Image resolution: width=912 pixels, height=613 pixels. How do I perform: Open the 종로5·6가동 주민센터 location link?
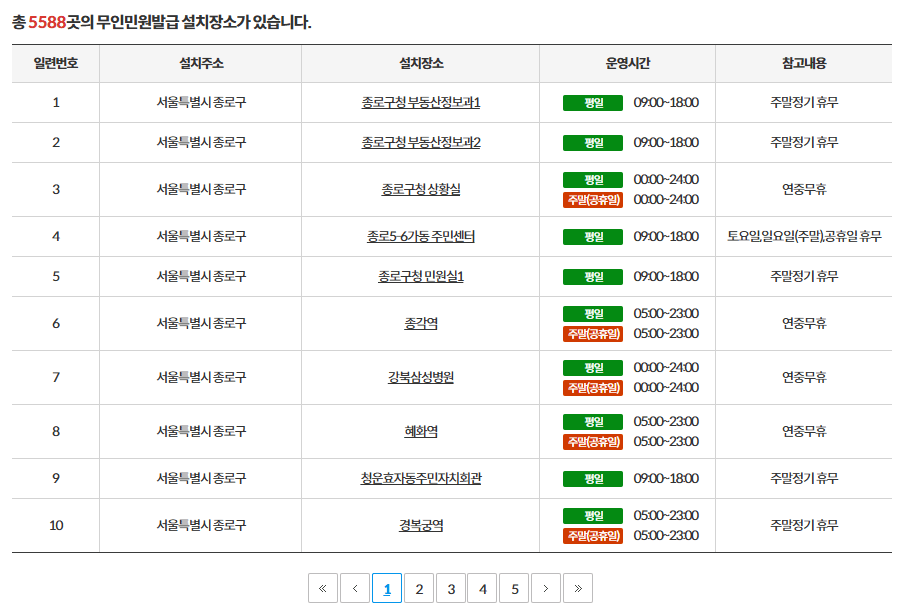(x=419, y=236)
